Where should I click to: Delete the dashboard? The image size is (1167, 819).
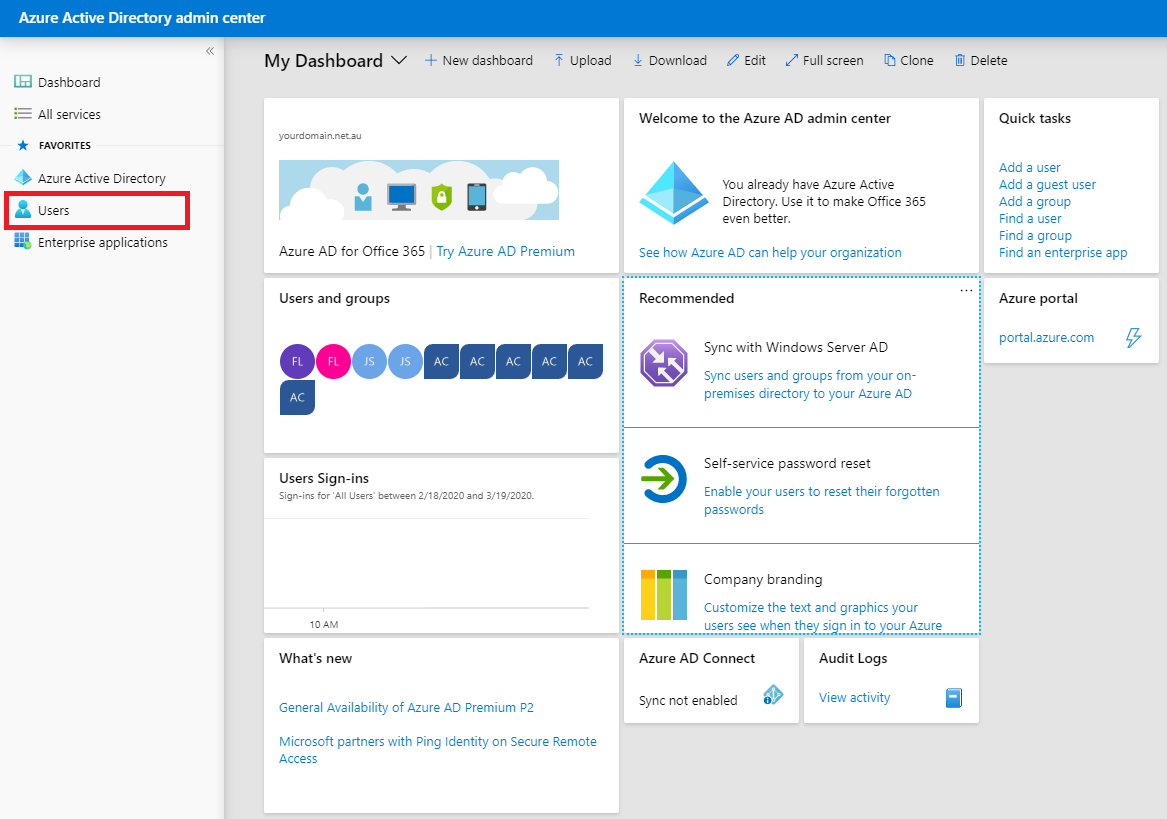click(981, 60)
